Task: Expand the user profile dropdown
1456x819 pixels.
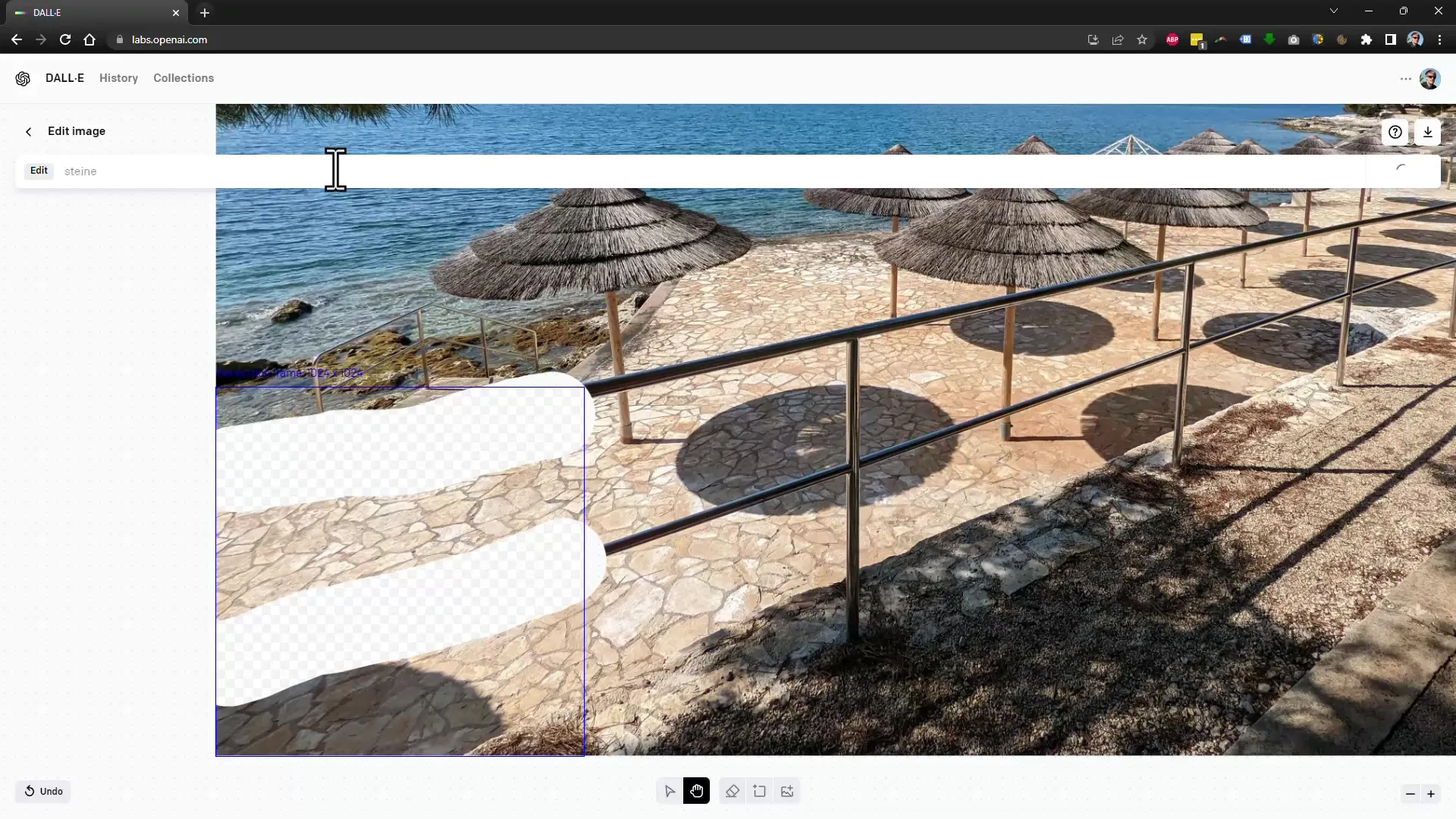Action: click(x=1430, y=78)
